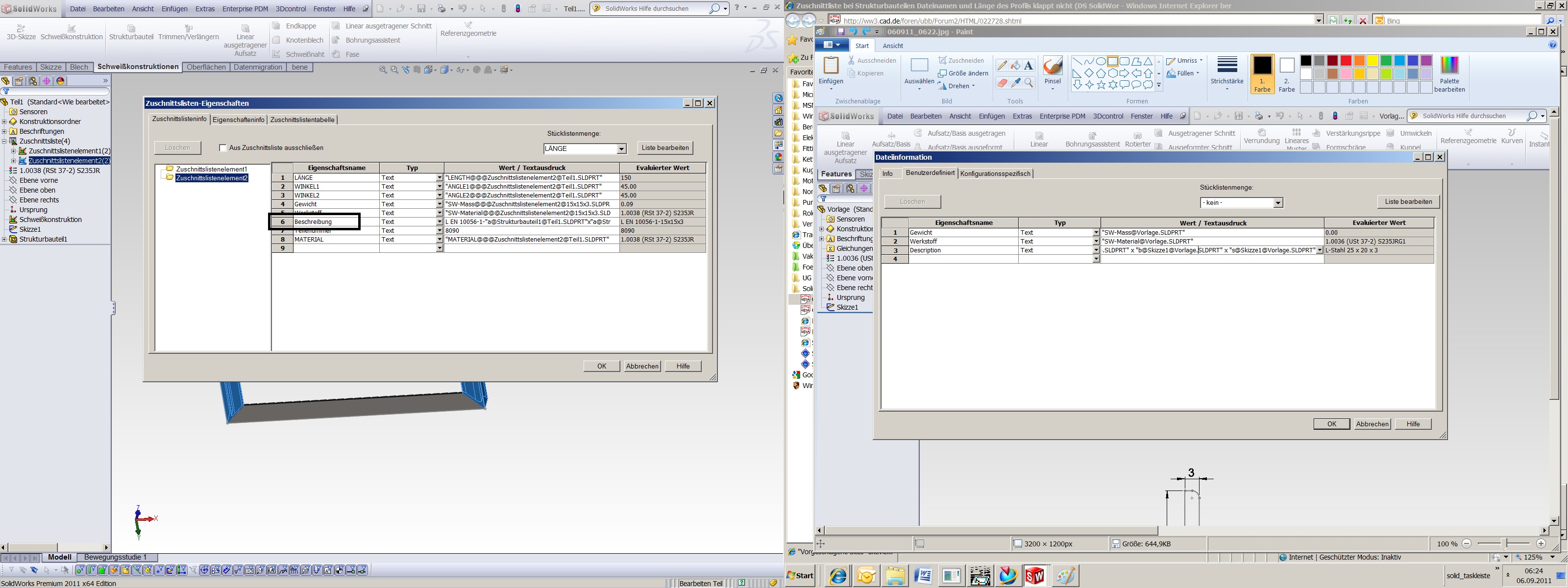This screenshot has height=588, width=1568.
Task: Click Größe ändern in Paint
Action: [x=963, y=73]
